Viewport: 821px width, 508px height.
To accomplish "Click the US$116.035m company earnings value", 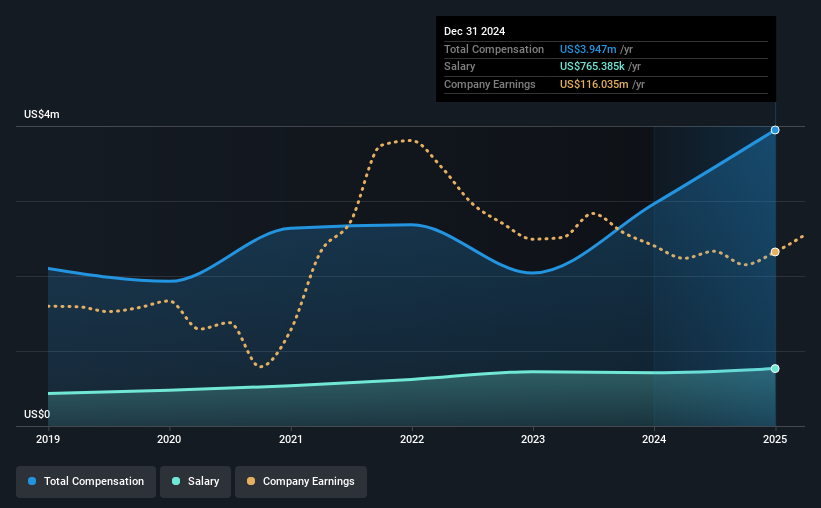I will (594, 84).
